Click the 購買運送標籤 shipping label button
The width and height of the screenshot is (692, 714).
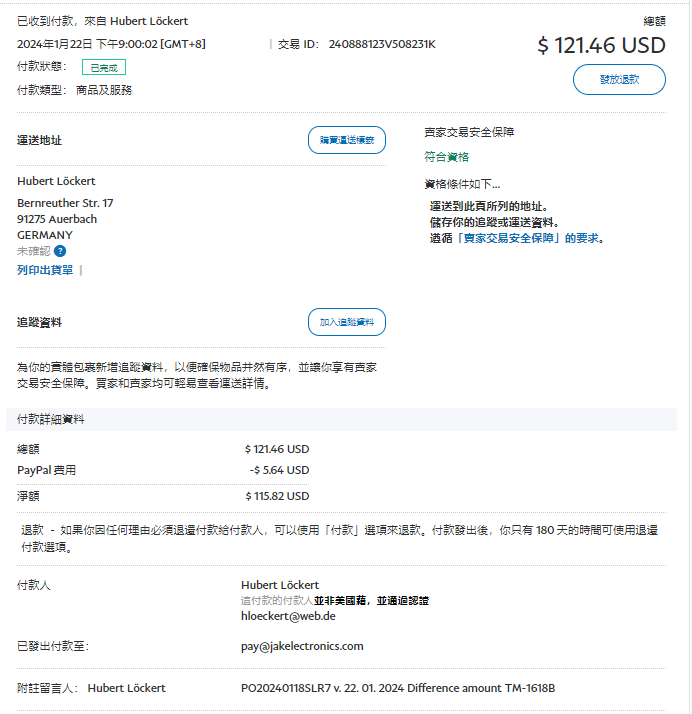pyautogui.click(x=346, y=140)
